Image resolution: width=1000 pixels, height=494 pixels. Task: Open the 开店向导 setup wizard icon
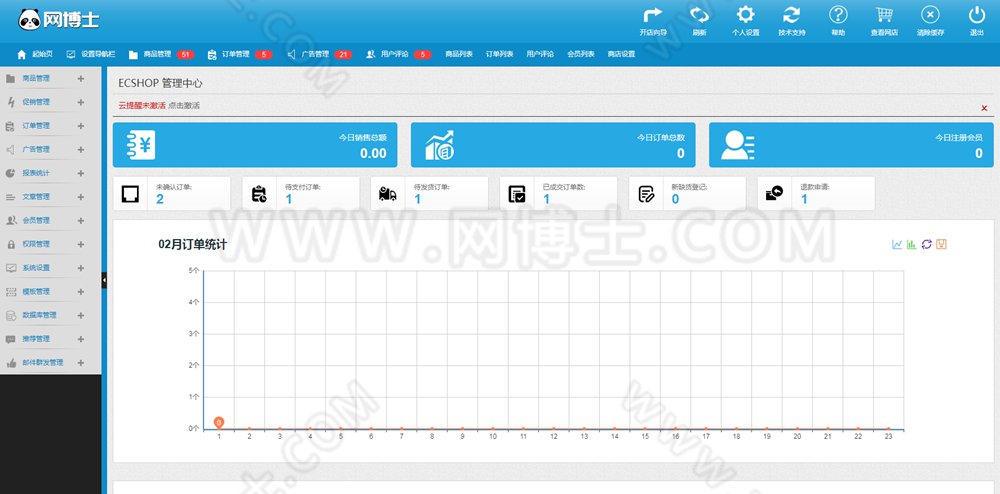pos(652,15)
